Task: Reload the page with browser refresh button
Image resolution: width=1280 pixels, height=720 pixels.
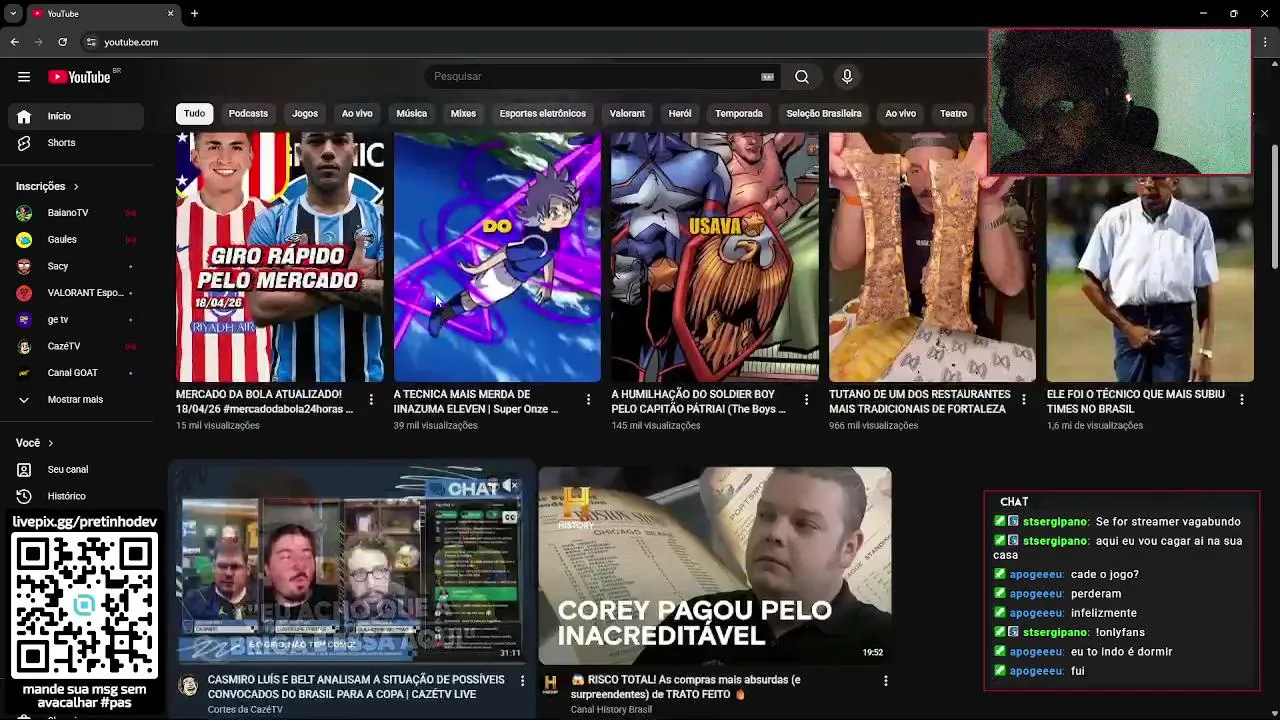Action: click(62, 42)
